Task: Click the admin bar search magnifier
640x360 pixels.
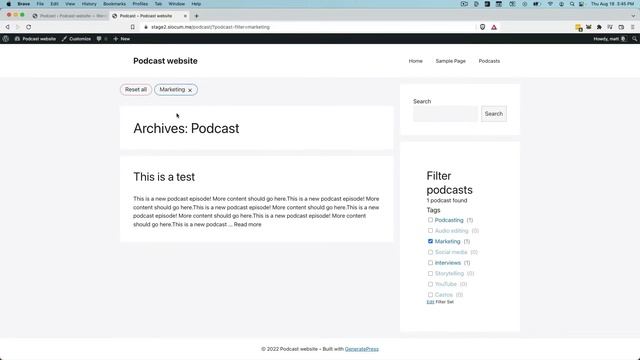Action: click(634, 39)
